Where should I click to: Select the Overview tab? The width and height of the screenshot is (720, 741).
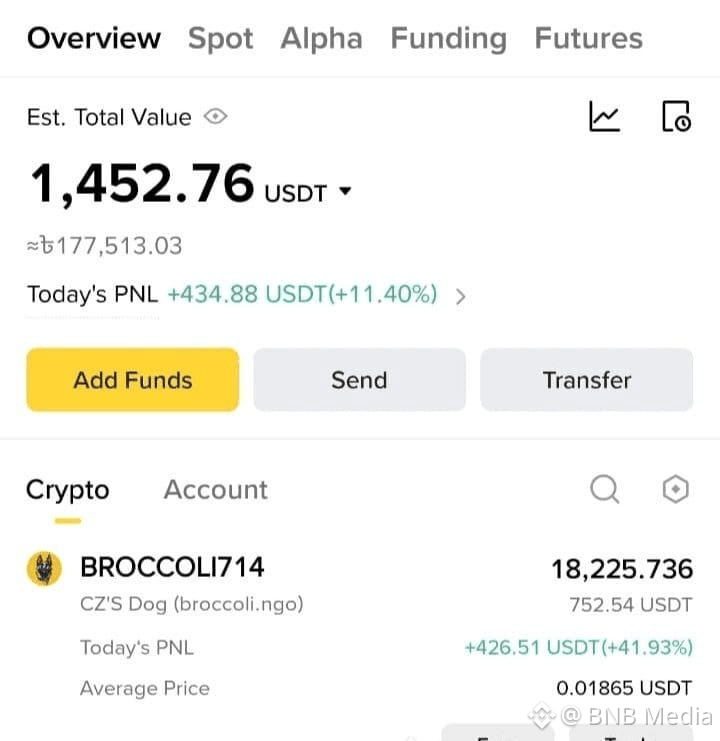(94, 38)
